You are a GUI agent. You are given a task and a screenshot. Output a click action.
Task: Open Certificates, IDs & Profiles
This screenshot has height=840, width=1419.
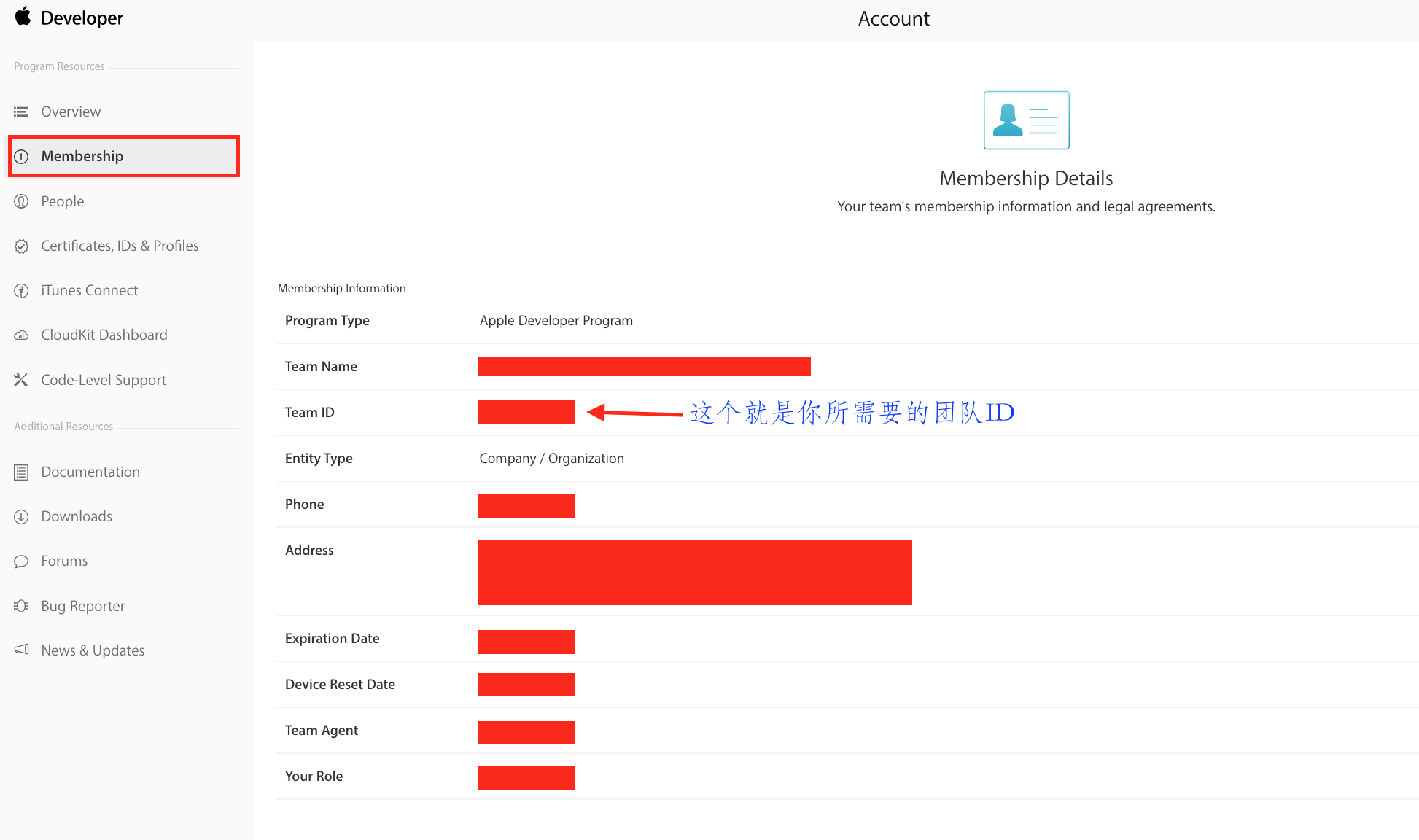120,246
